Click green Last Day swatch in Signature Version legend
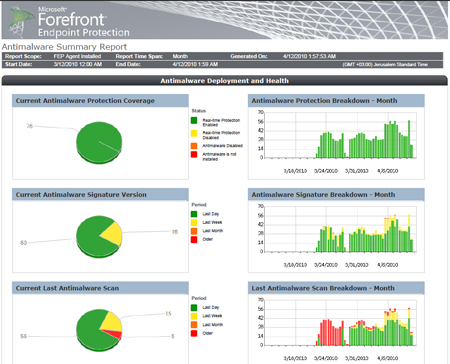 coord(194,214)
